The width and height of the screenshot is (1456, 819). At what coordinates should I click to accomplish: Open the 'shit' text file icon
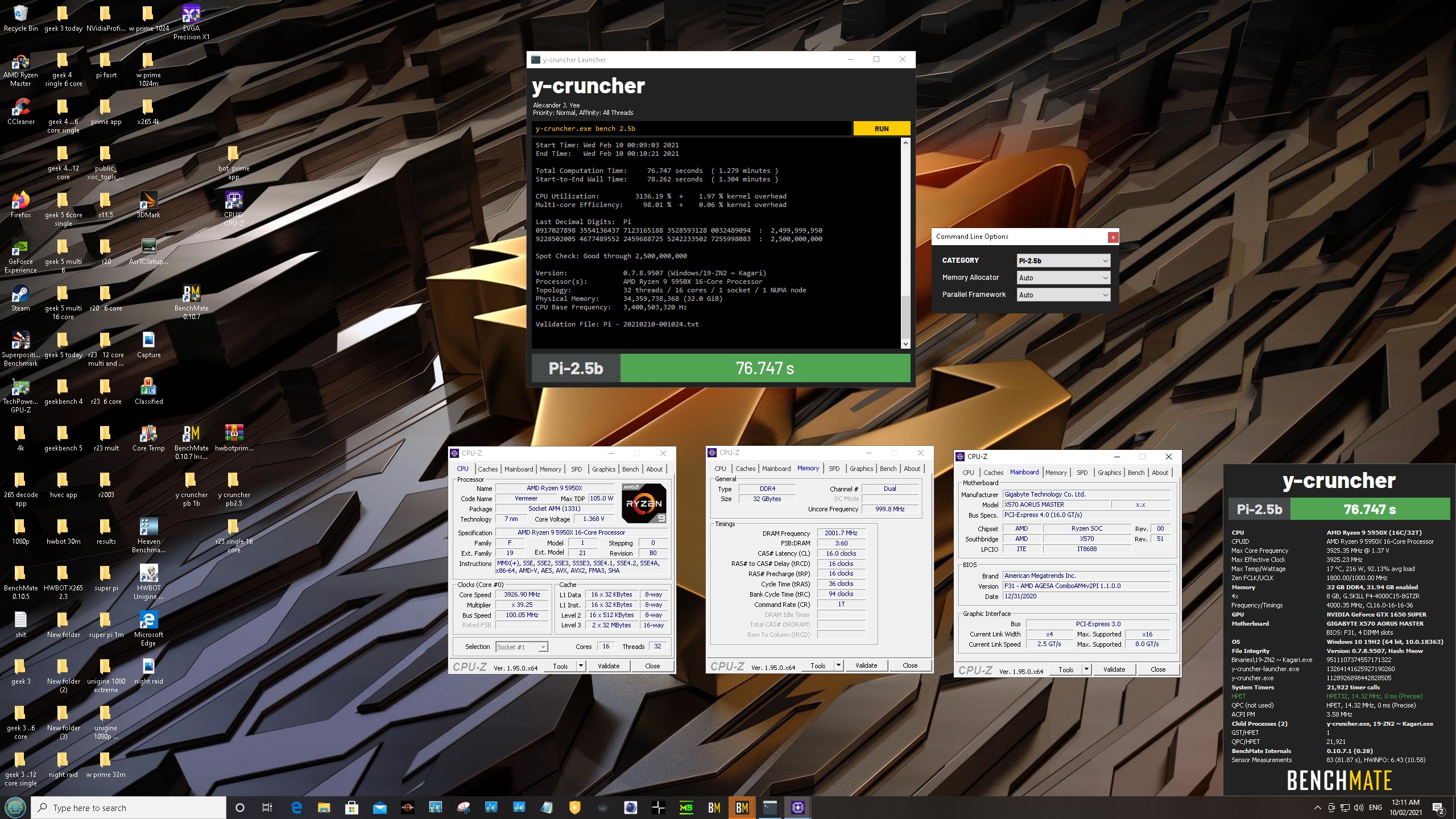point(20,624)
